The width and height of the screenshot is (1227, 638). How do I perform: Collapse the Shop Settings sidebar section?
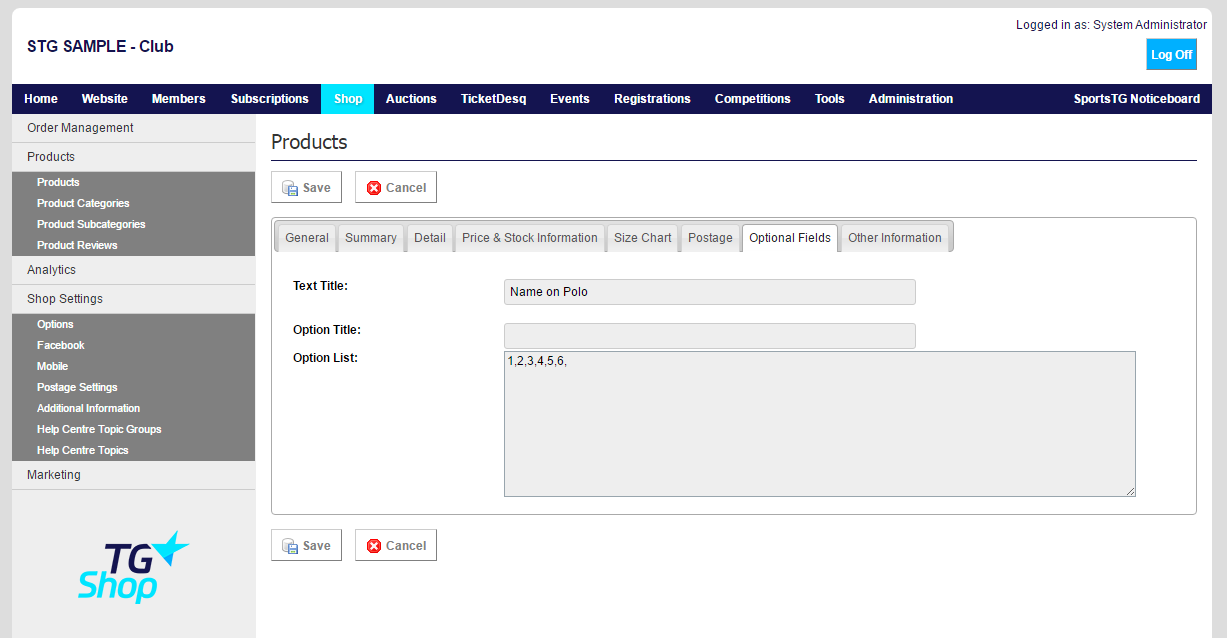pos(133,299)
